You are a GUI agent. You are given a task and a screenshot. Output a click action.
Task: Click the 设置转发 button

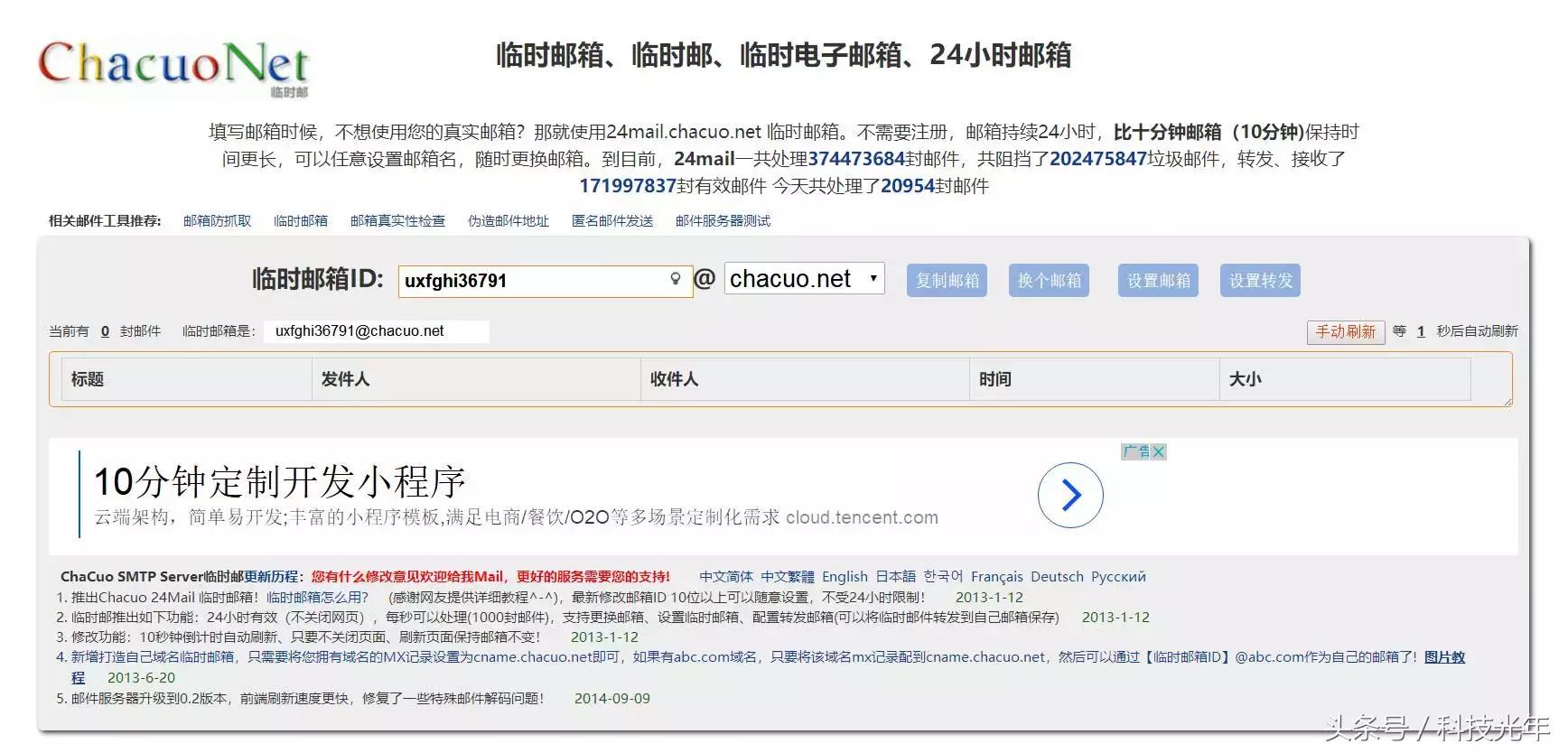[1261, 281]
